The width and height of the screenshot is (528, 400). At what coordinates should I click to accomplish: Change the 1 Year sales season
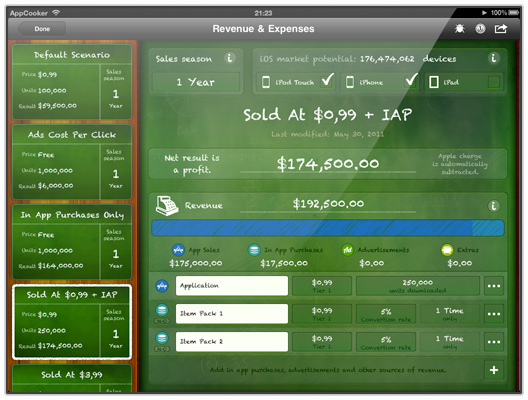(x=196, y=82)
